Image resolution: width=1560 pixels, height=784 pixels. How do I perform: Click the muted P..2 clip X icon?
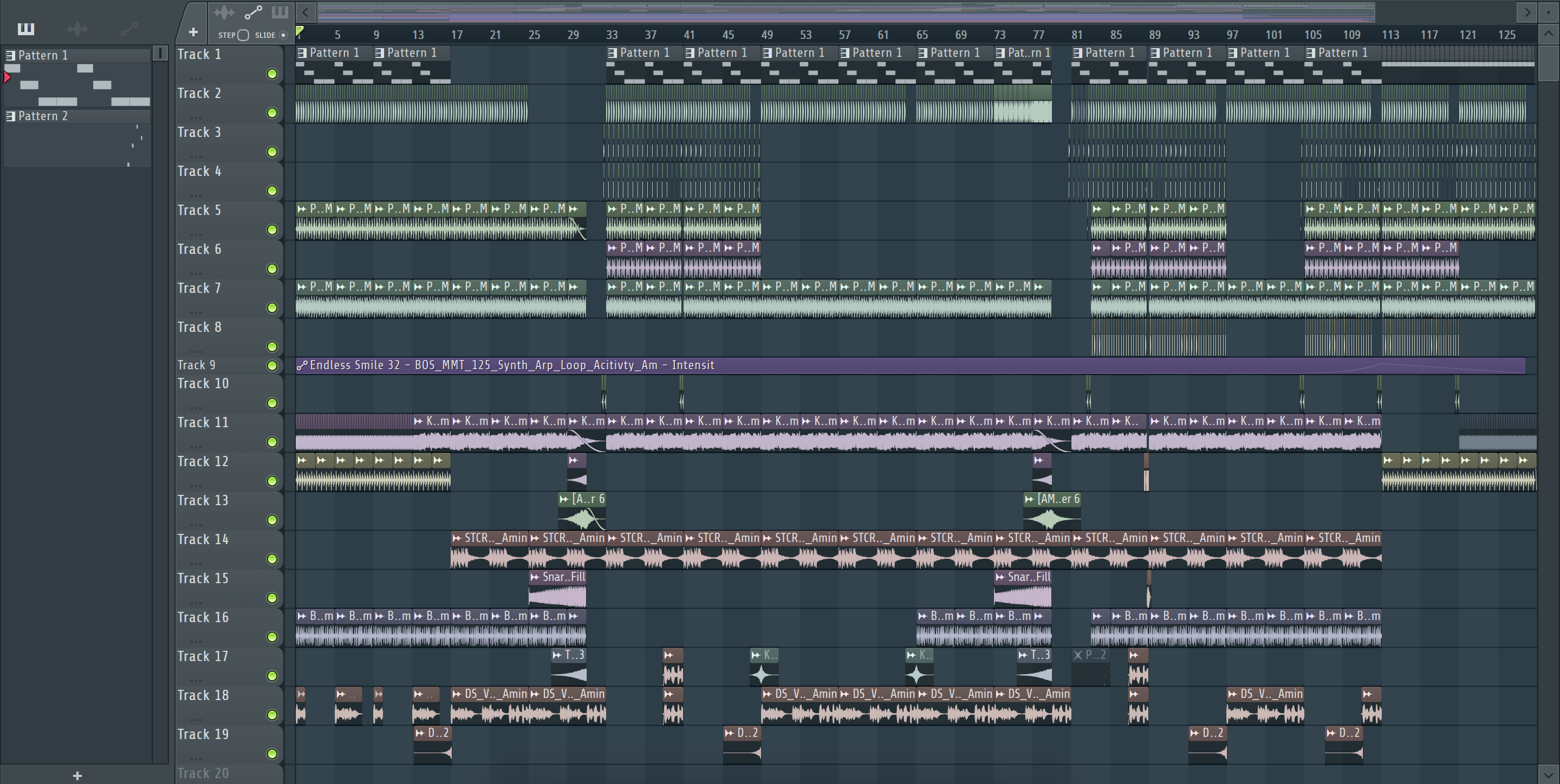pos(1078,655)
